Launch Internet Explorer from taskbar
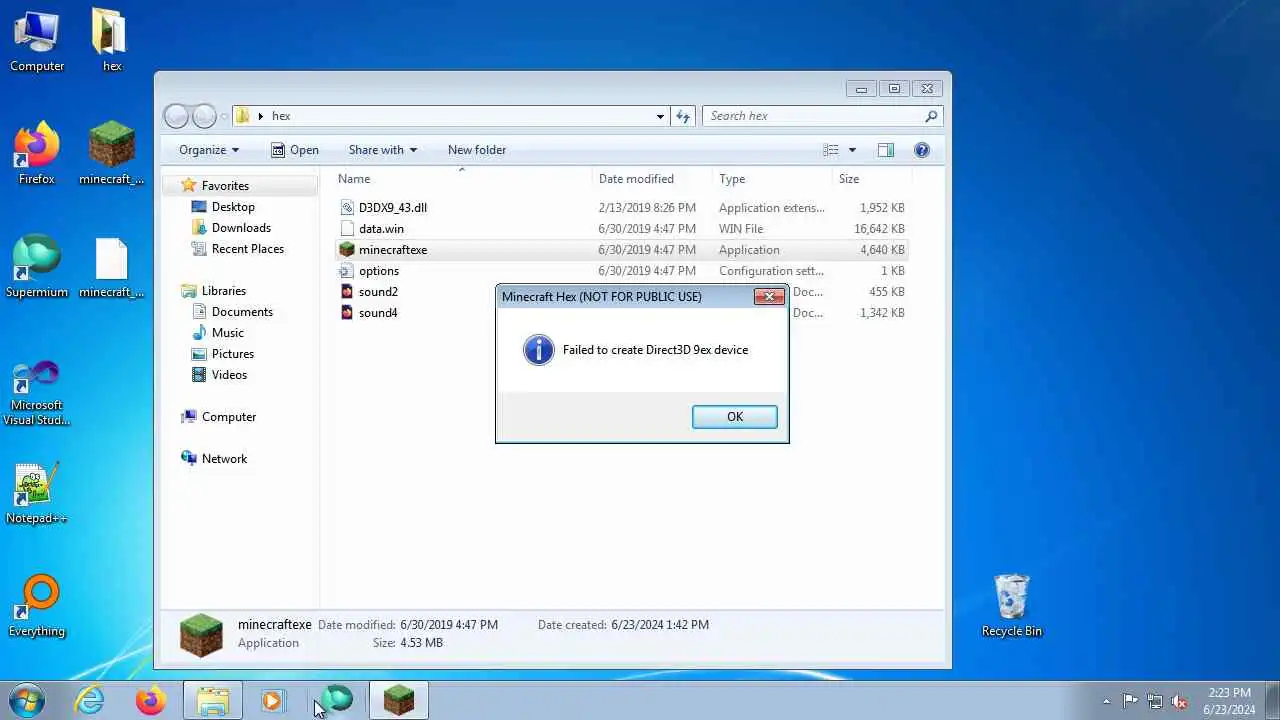The width and height of the screenshot is (1280, 720). point(90,700)
